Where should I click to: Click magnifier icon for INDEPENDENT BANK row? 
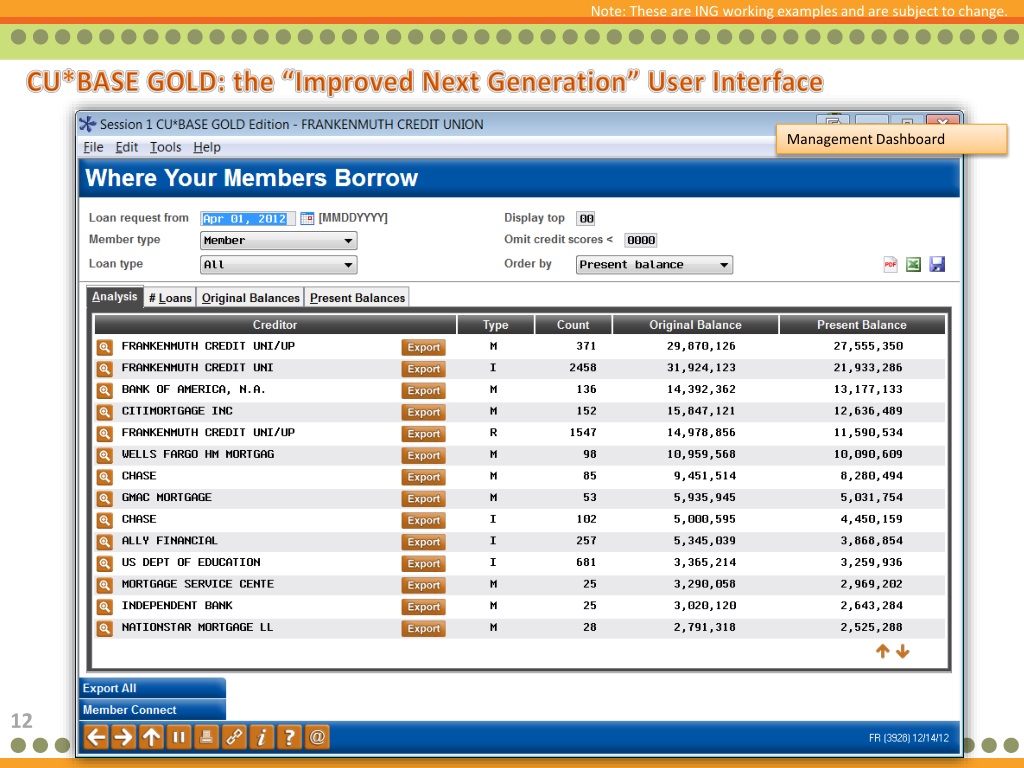104,606
